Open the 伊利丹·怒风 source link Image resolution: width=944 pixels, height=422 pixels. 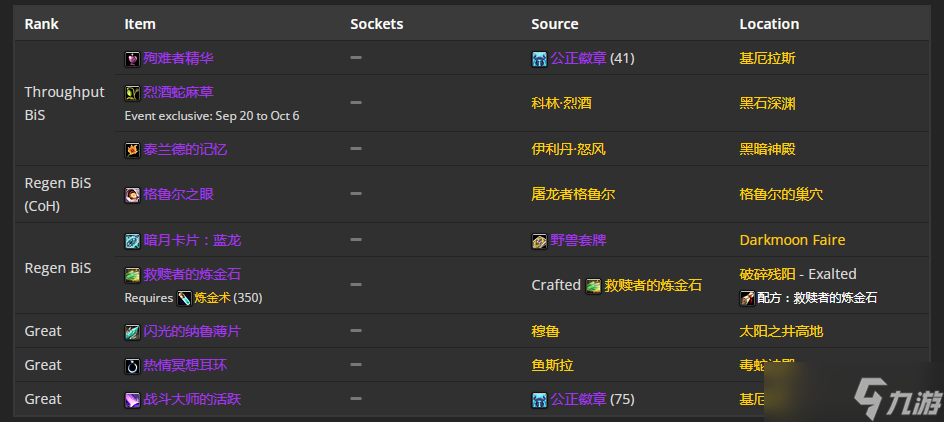568,149
